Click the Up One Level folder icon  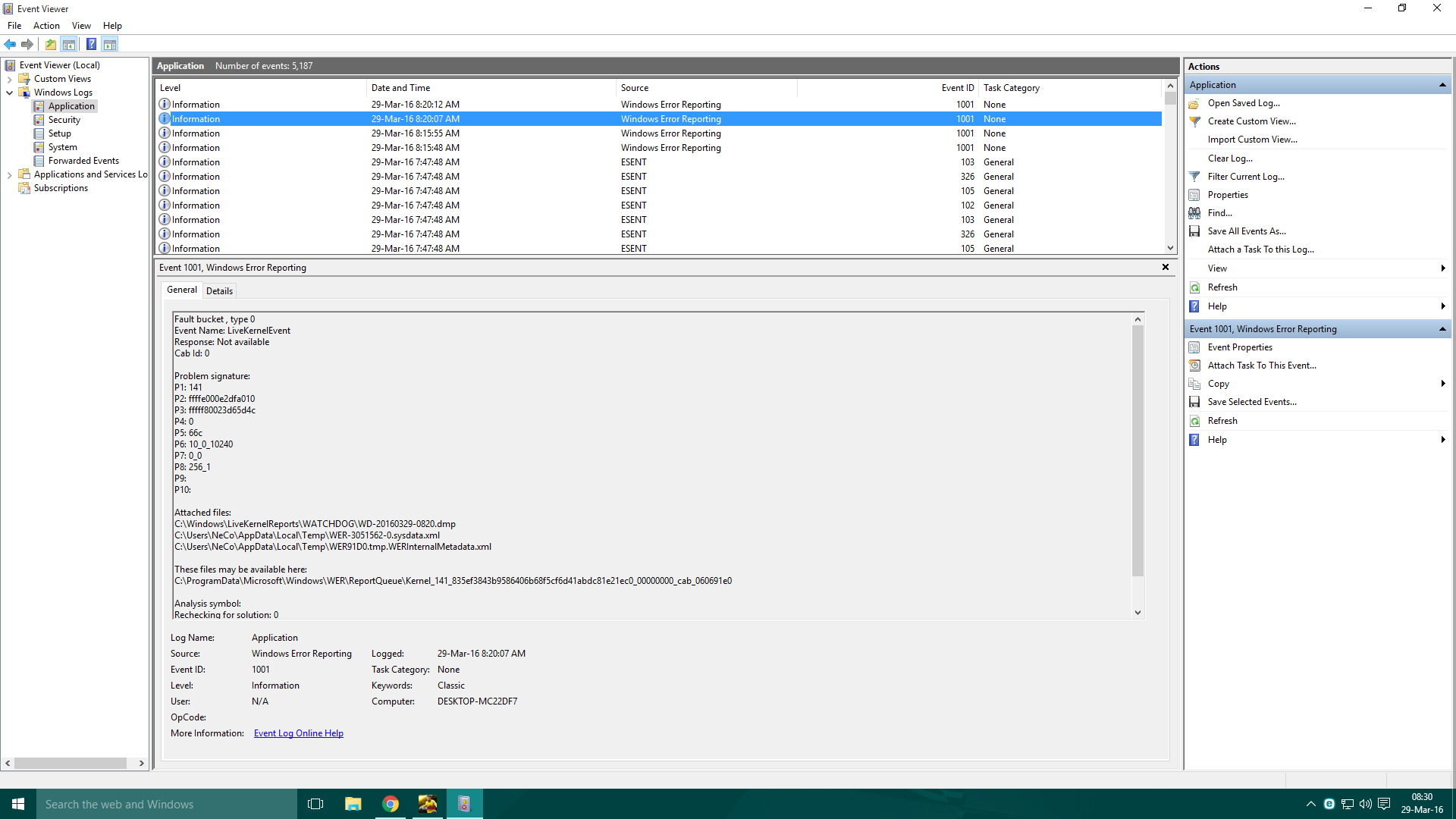51,44
